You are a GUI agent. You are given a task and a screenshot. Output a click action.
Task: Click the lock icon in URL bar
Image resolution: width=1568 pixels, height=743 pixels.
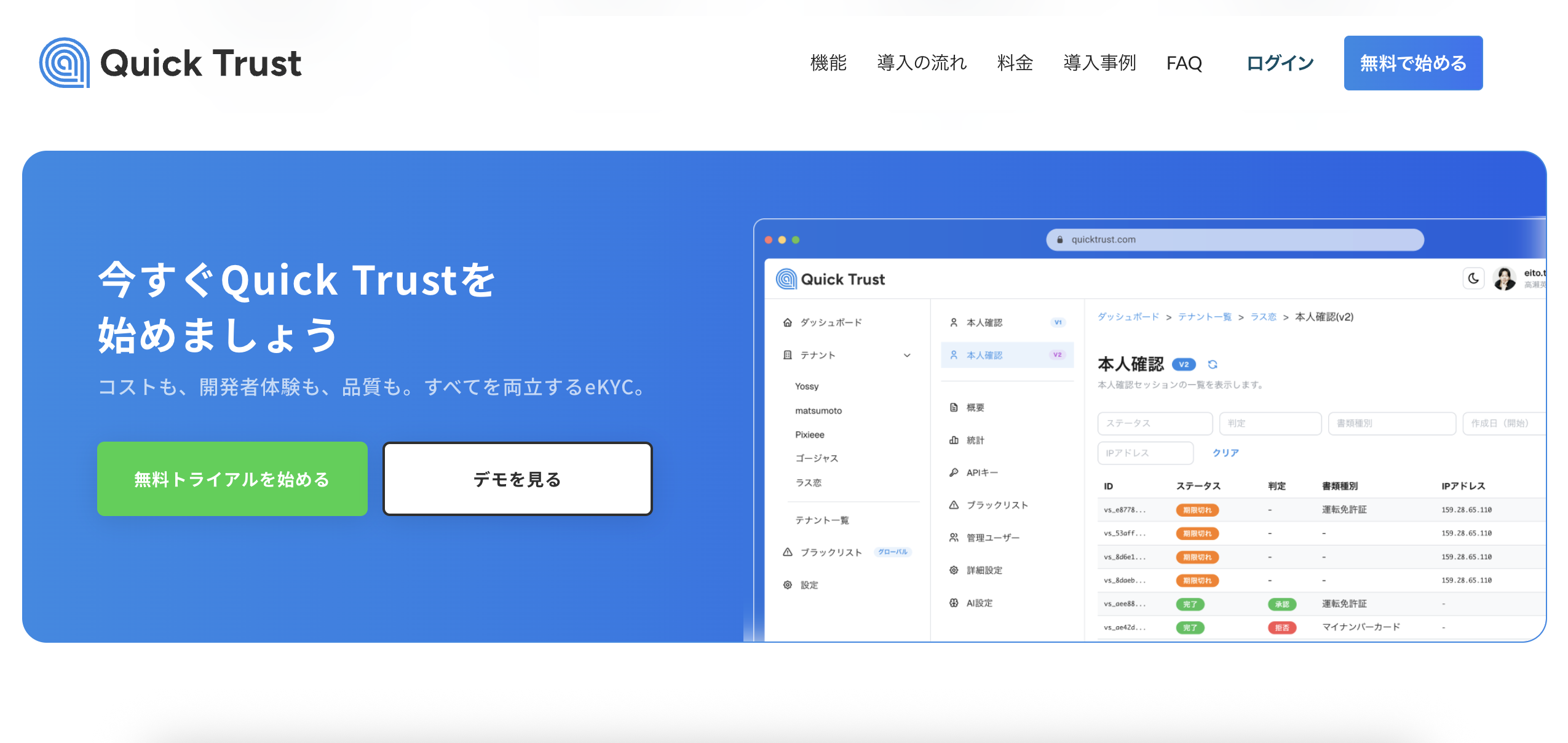(1059, 240)
